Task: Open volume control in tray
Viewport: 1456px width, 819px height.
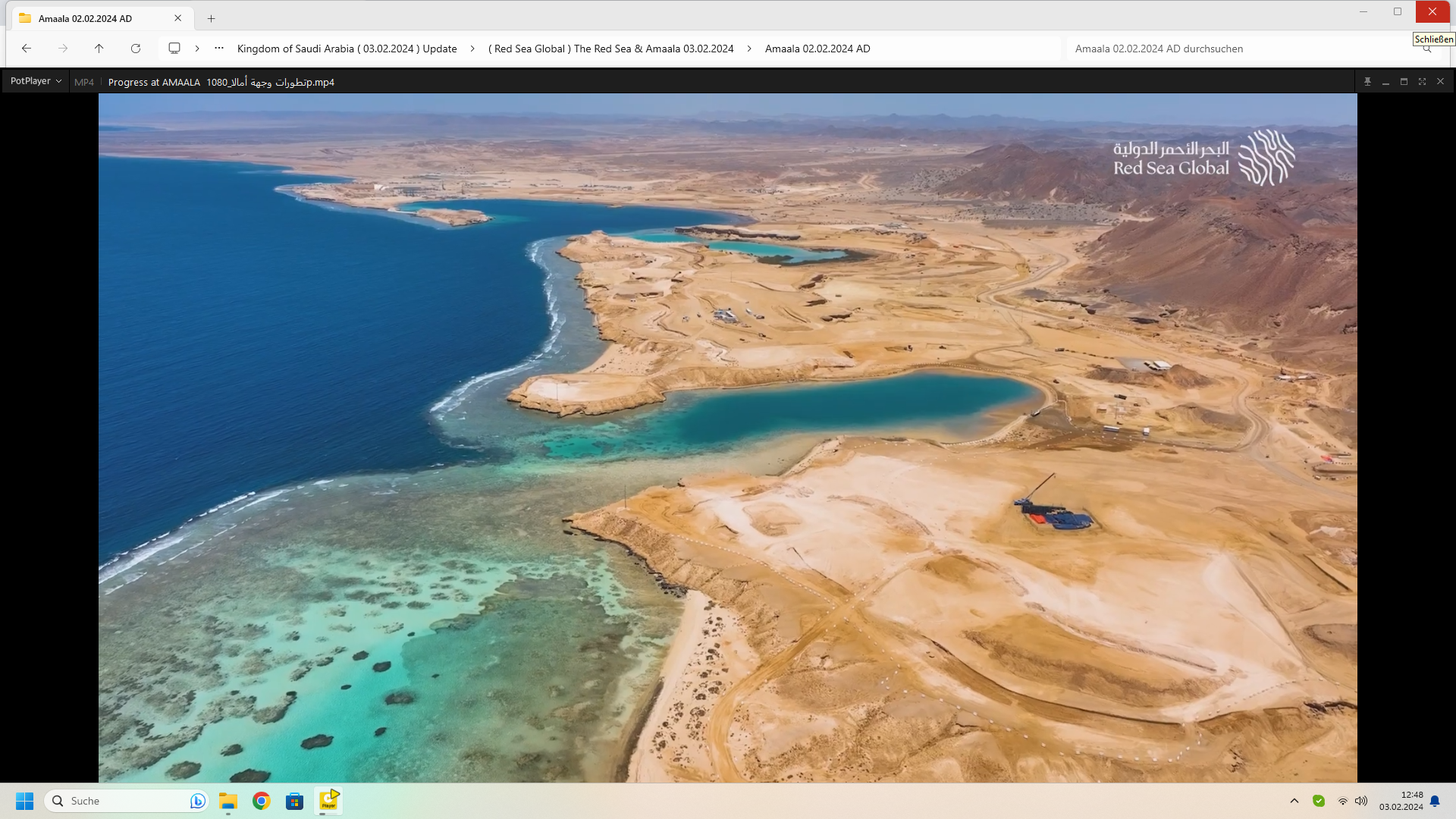Action: [1361, 801]
